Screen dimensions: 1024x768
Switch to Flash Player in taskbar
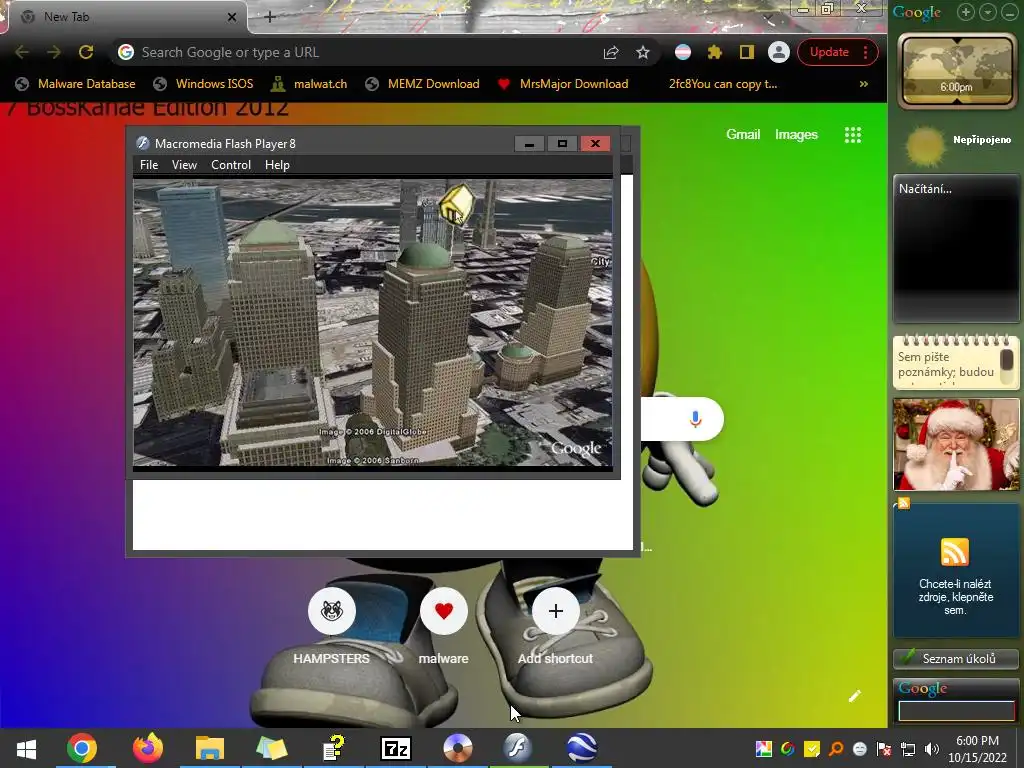pos(518,748)
